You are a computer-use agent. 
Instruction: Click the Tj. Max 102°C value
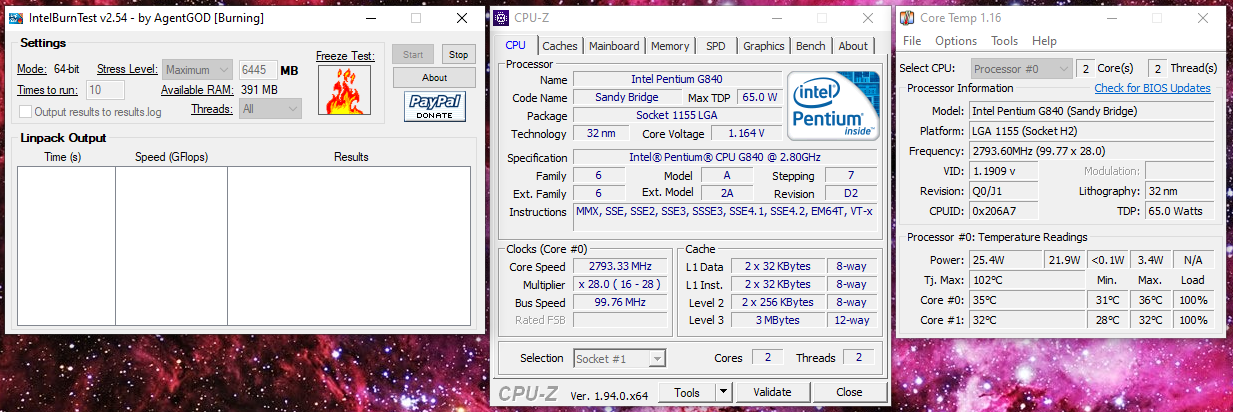click(x=1025, y=280)
